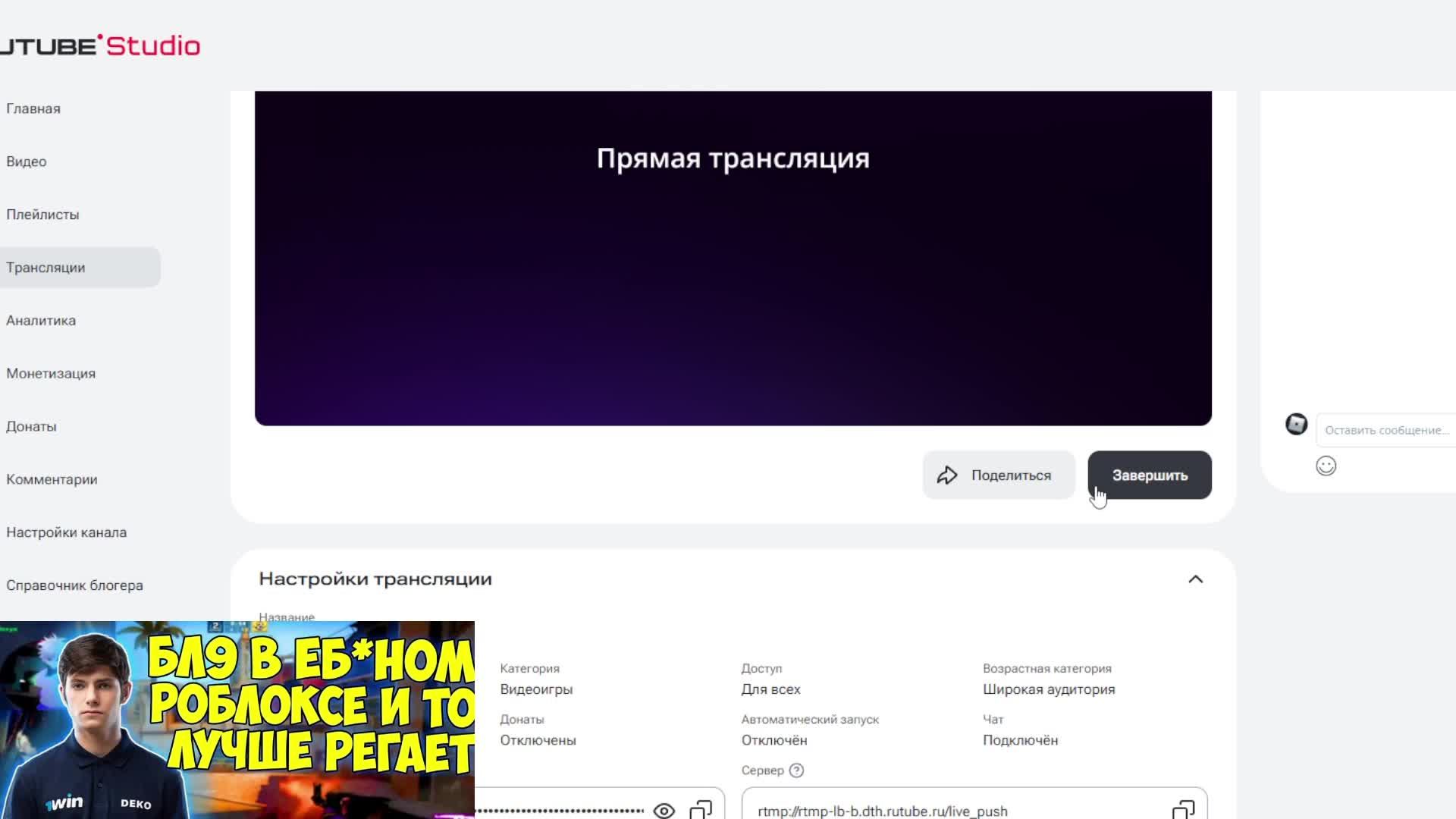Enable Автоматический запуск setting
Viewport: 1456px width, 819px height.
coord(773,740)
